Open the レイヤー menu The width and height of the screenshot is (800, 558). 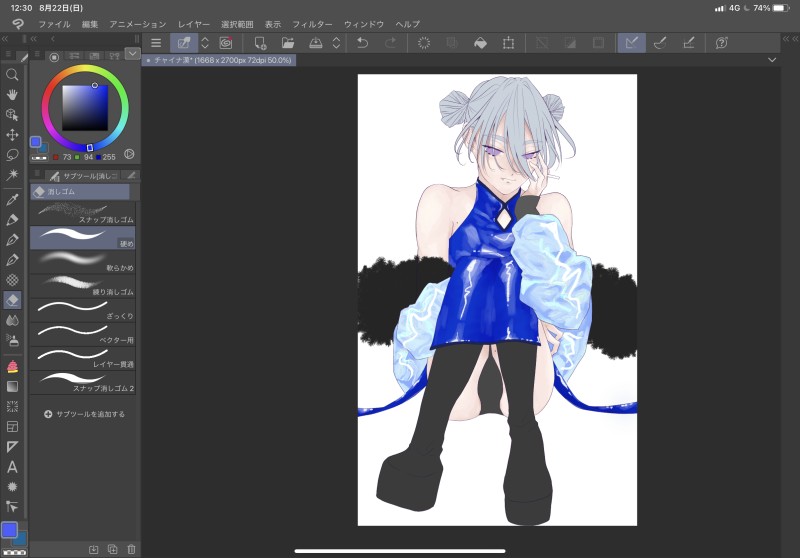[194, 24]
